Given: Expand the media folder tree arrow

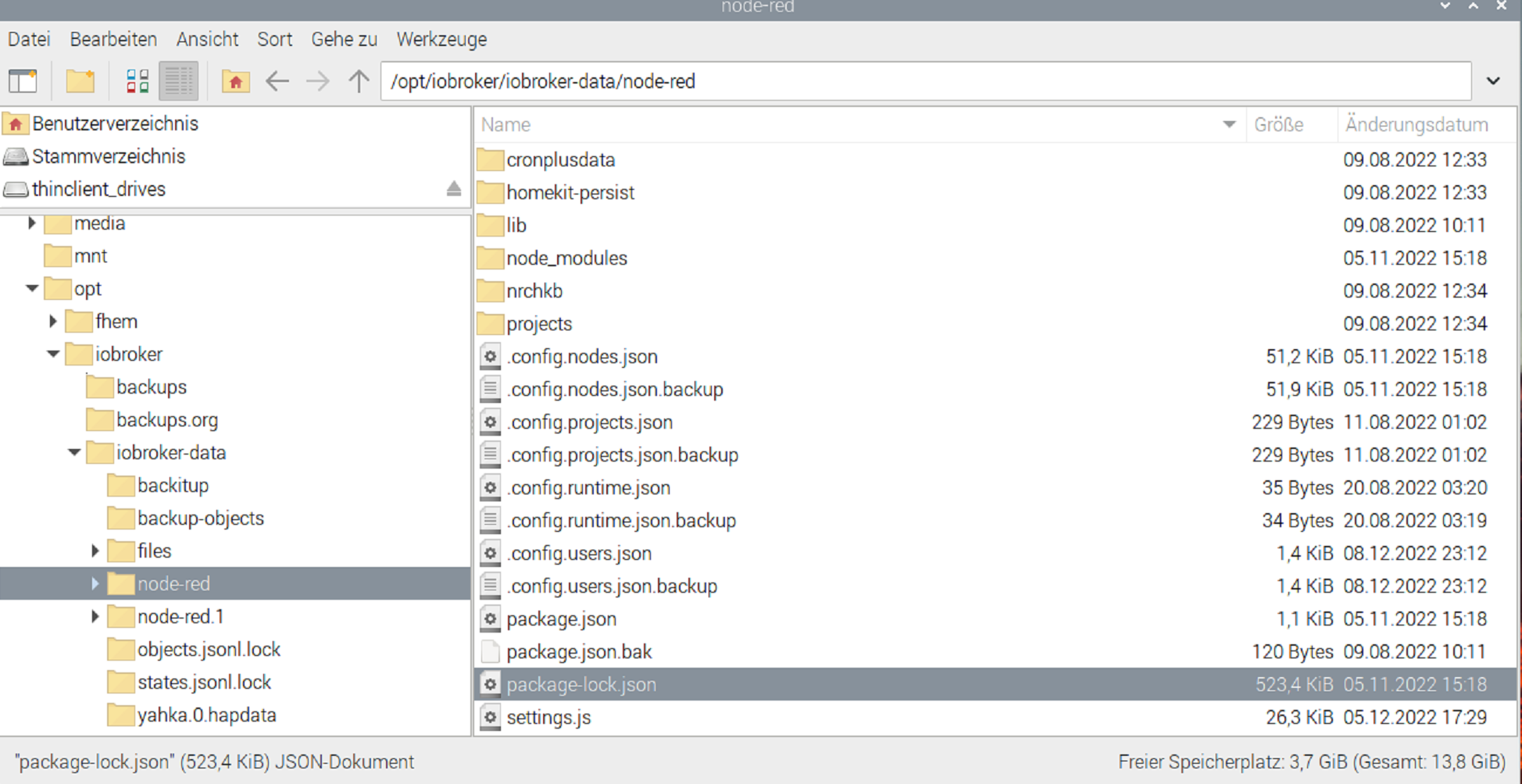Looking at the screenshot, I should tap(32, 223).
